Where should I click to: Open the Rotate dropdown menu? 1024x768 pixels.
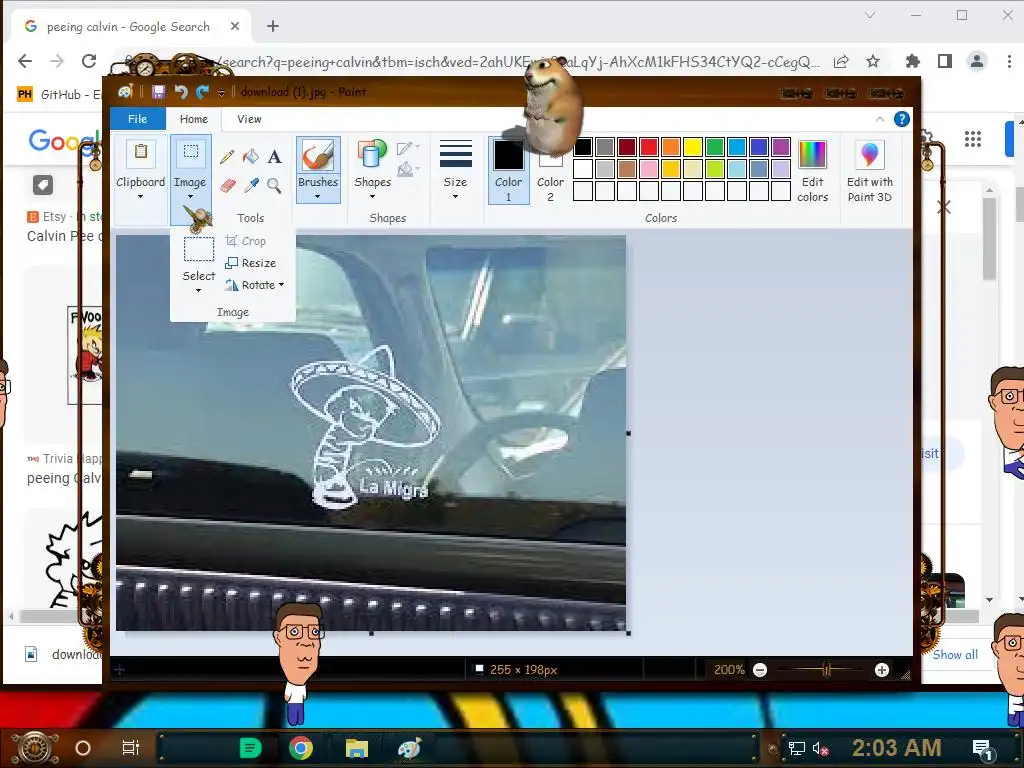click(255, 285)
